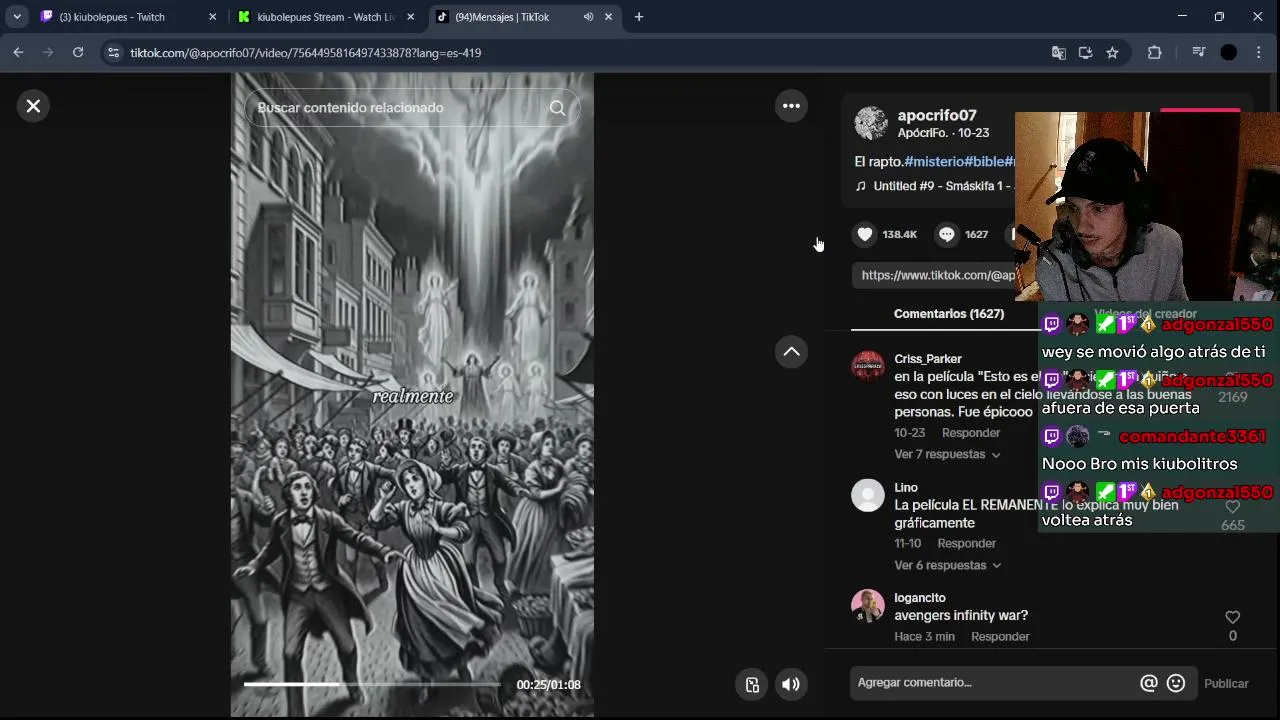The width and height of the screenshot is (1280, 720).
Task: Click the 'Agregar comentario...' input field
Action: (x=995, y=683)
